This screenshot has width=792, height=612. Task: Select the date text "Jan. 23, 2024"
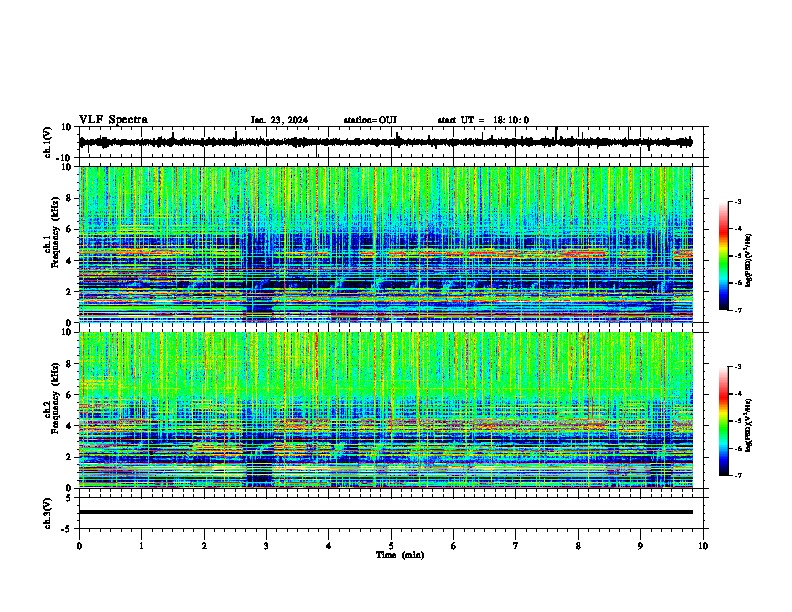pos(279,120)
